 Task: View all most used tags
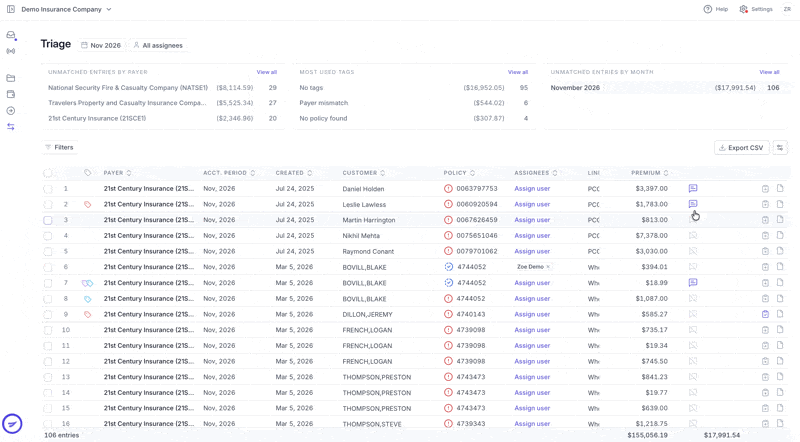[518, 72]
